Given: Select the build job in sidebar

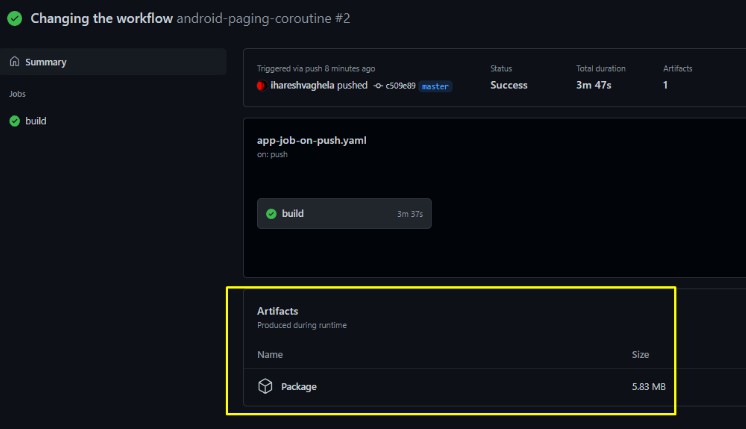Looking at the screenshot, I should pos(36,121).
